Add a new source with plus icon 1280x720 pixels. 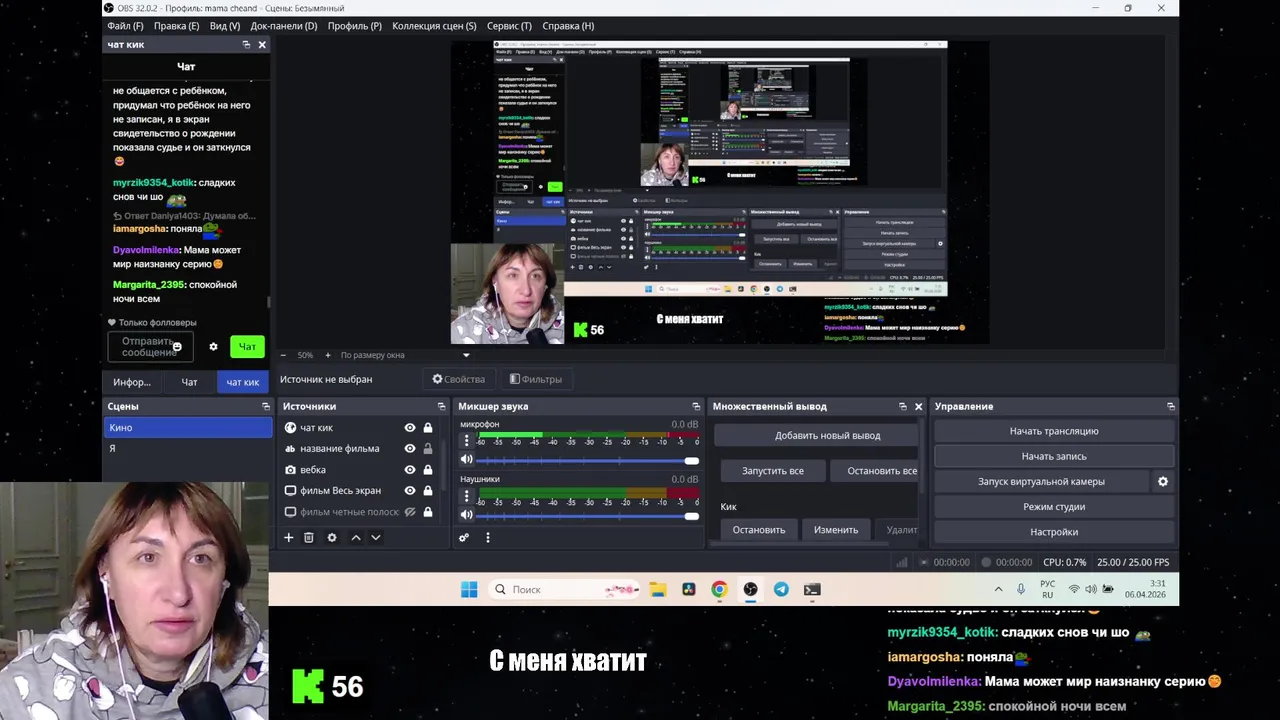(288, 538)
